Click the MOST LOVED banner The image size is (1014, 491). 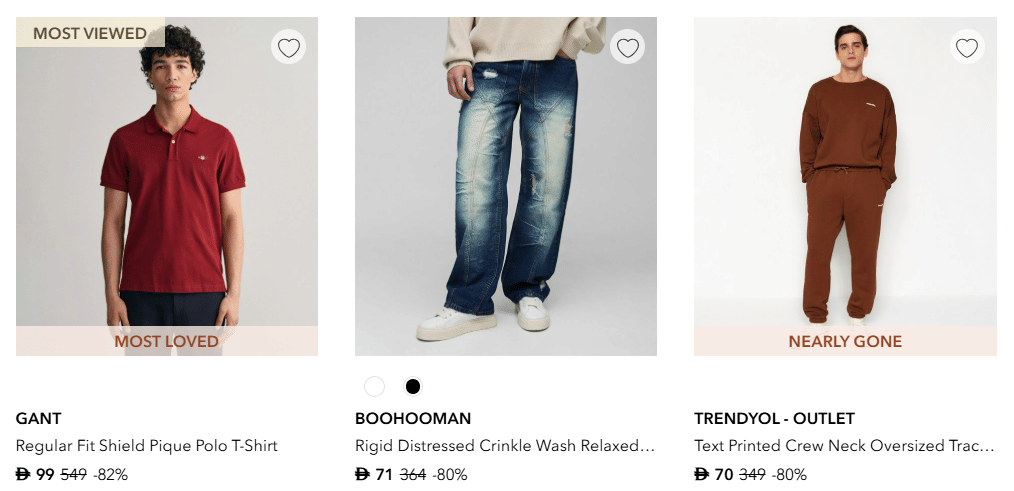click(x=166, y=341)
